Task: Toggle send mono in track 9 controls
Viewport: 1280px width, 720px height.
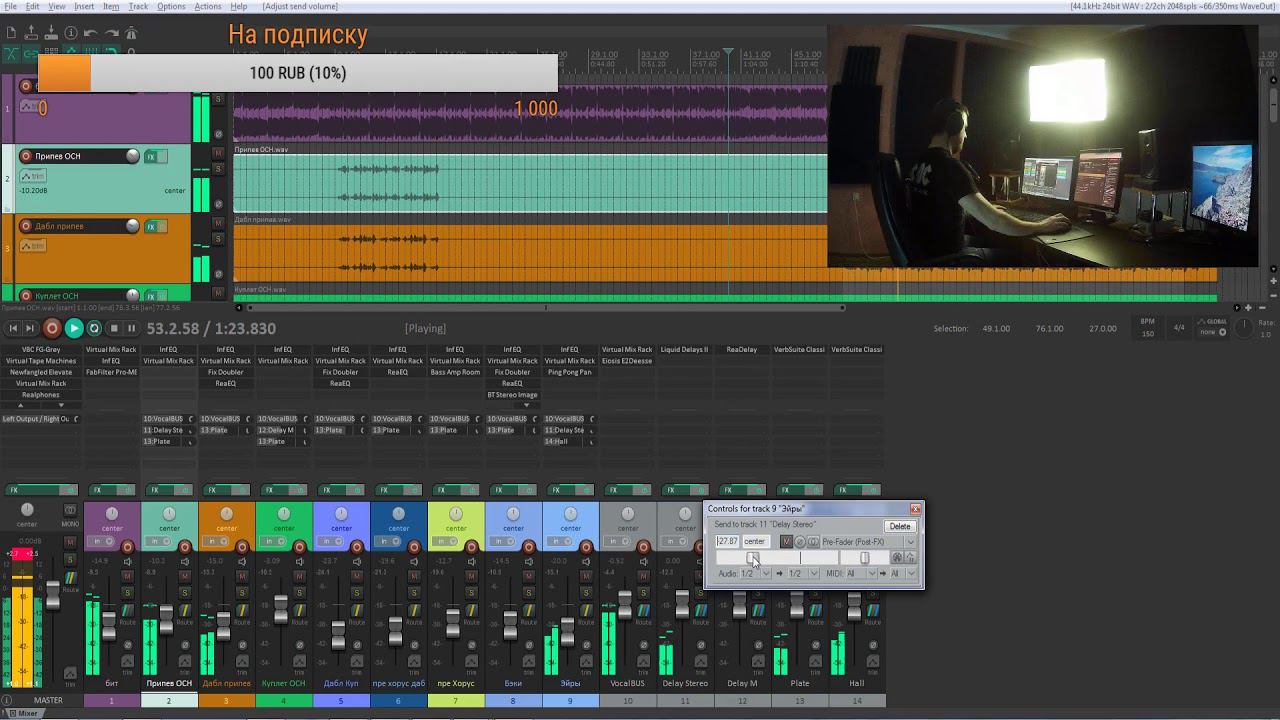Action: point(813,541)
